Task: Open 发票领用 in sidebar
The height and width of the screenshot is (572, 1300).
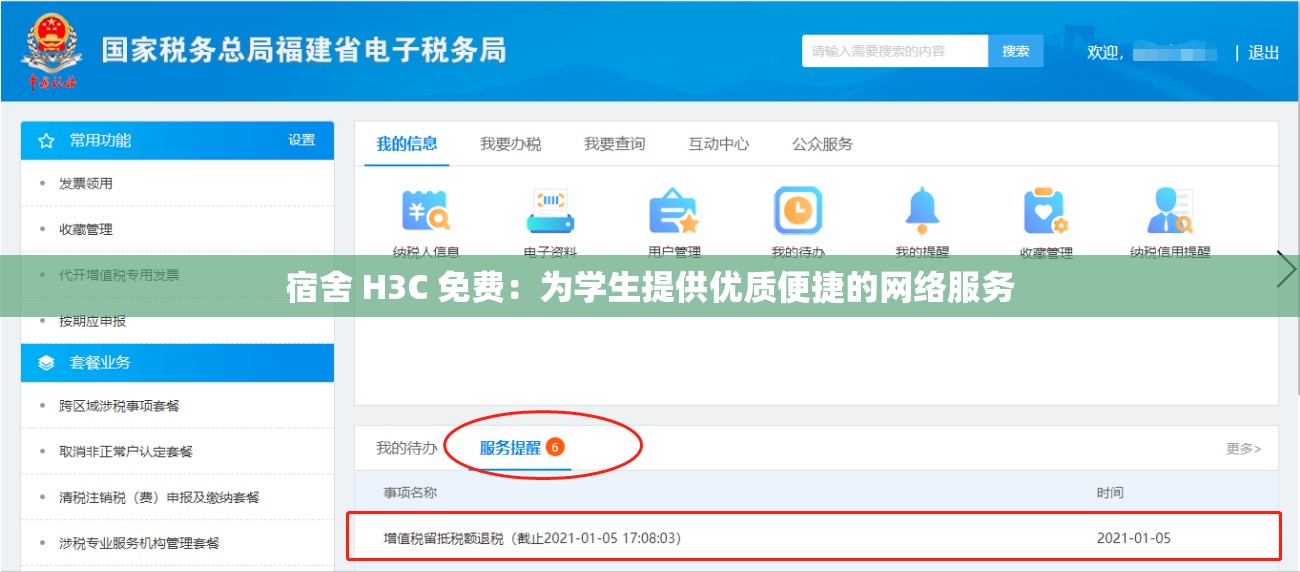Action: tap(86, 184)
